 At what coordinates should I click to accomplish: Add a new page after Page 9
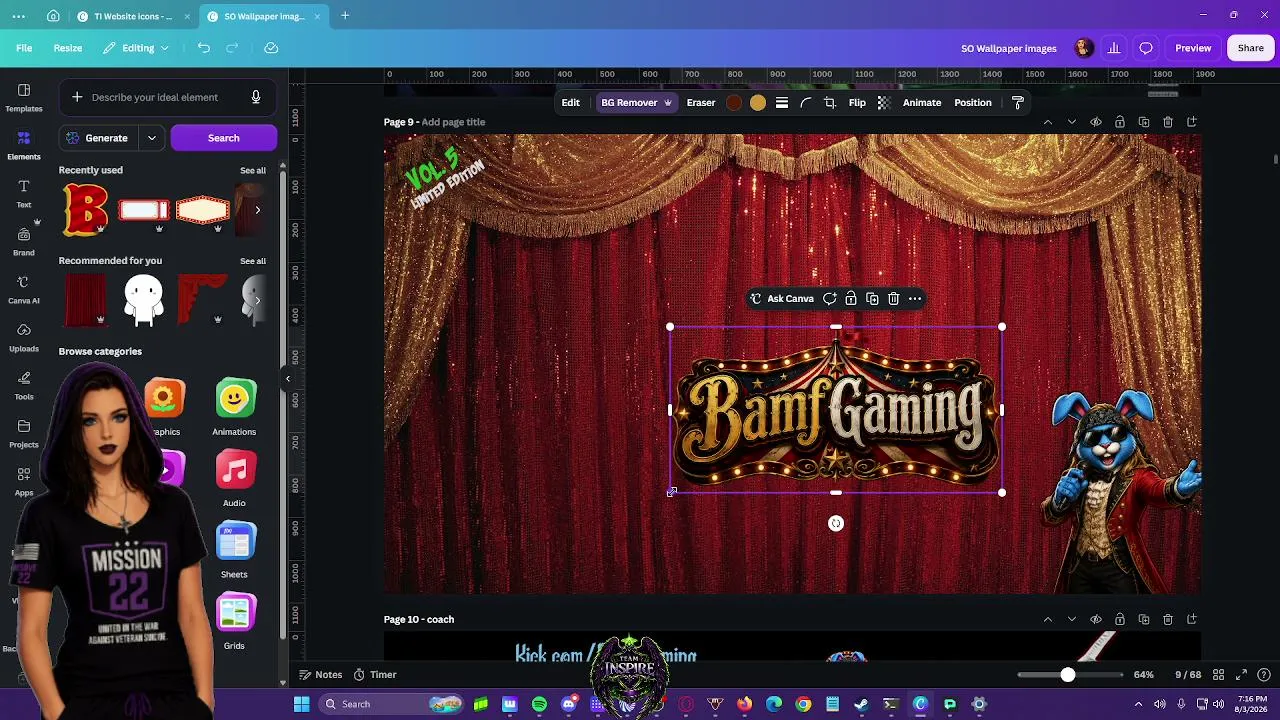coord(1192,122)
